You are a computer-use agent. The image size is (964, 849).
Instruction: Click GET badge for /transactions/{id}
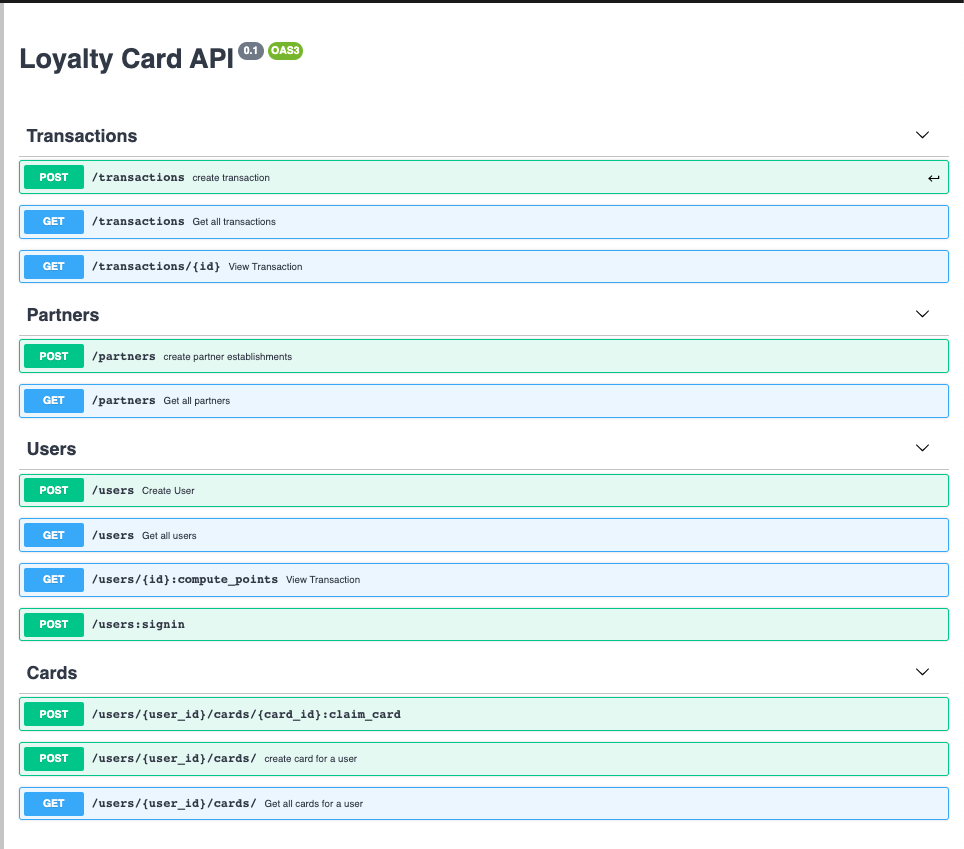tap(53, 266)
